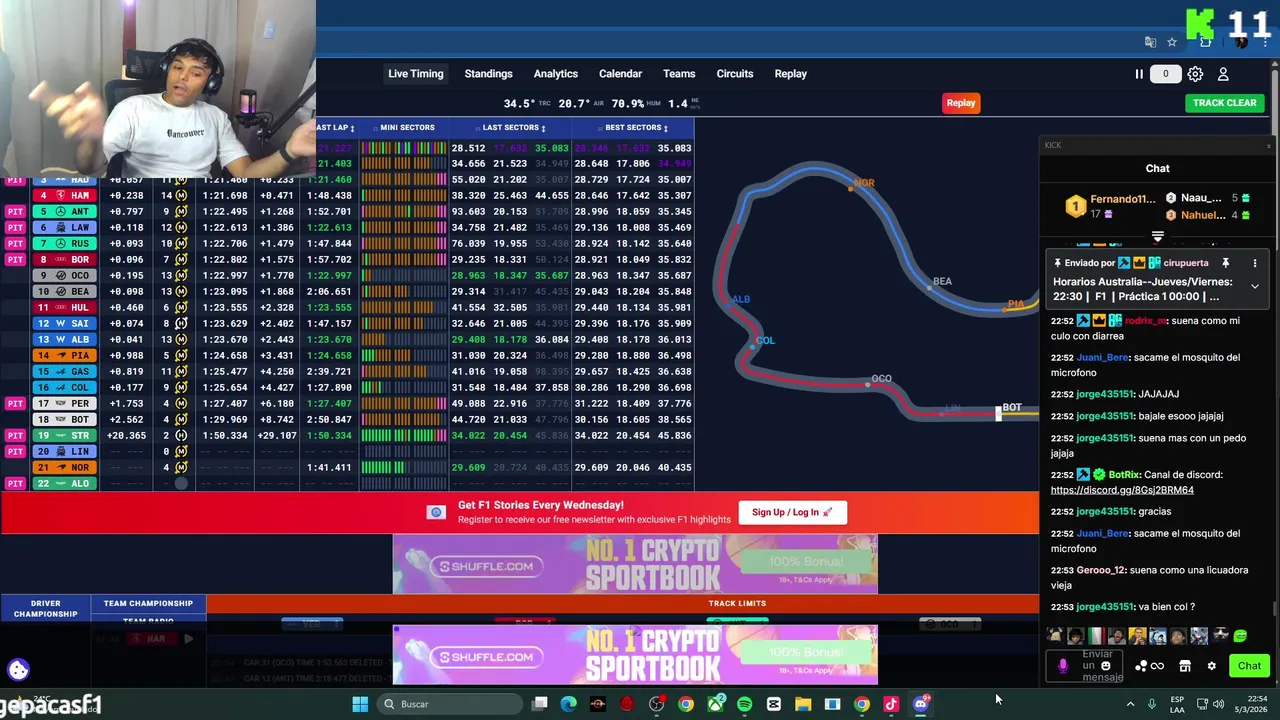
Task: Expand the pinned message chevron
Action: pos(1255,286)
